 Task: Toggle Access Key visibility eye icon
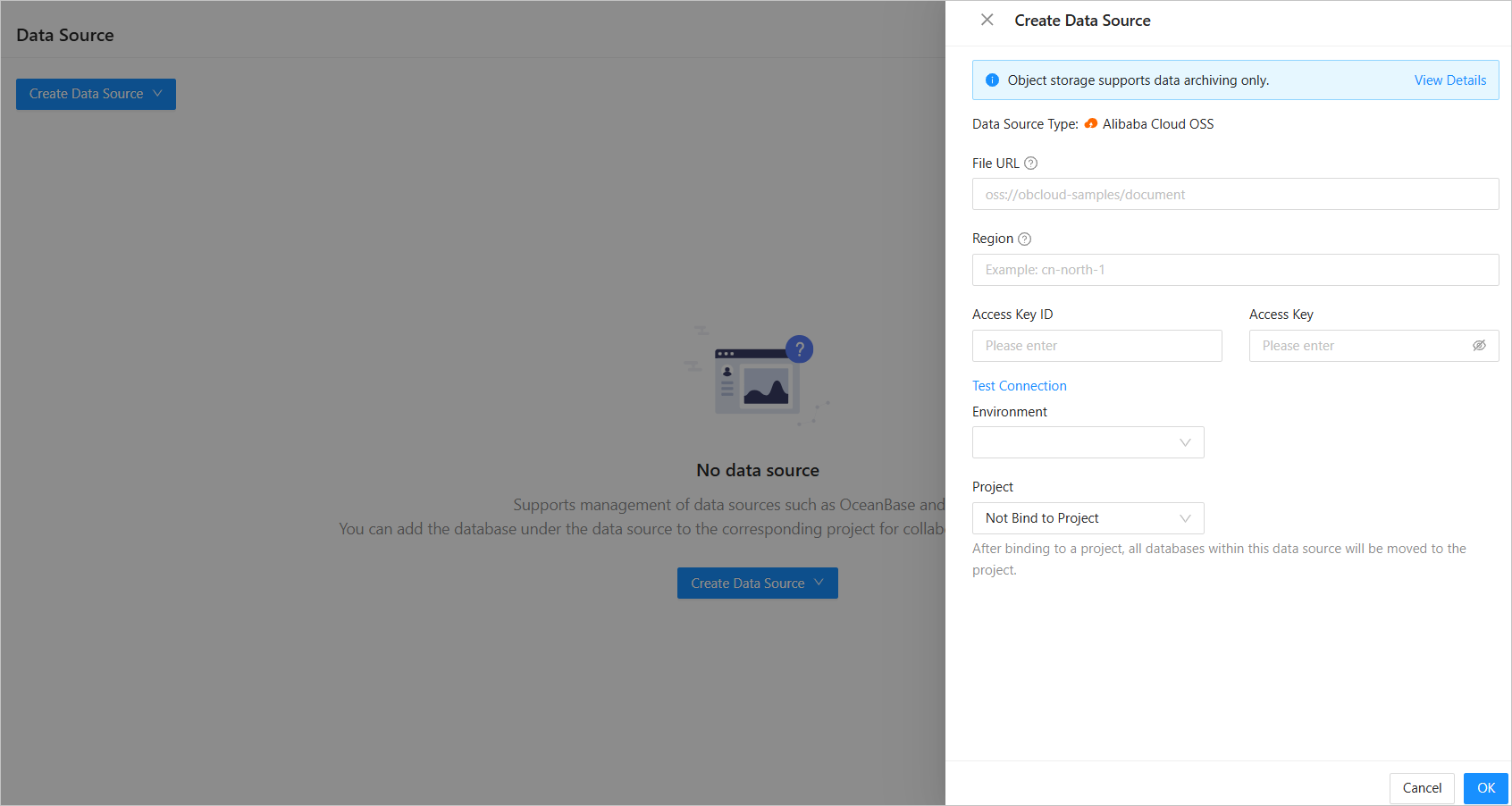(1479, 346)
